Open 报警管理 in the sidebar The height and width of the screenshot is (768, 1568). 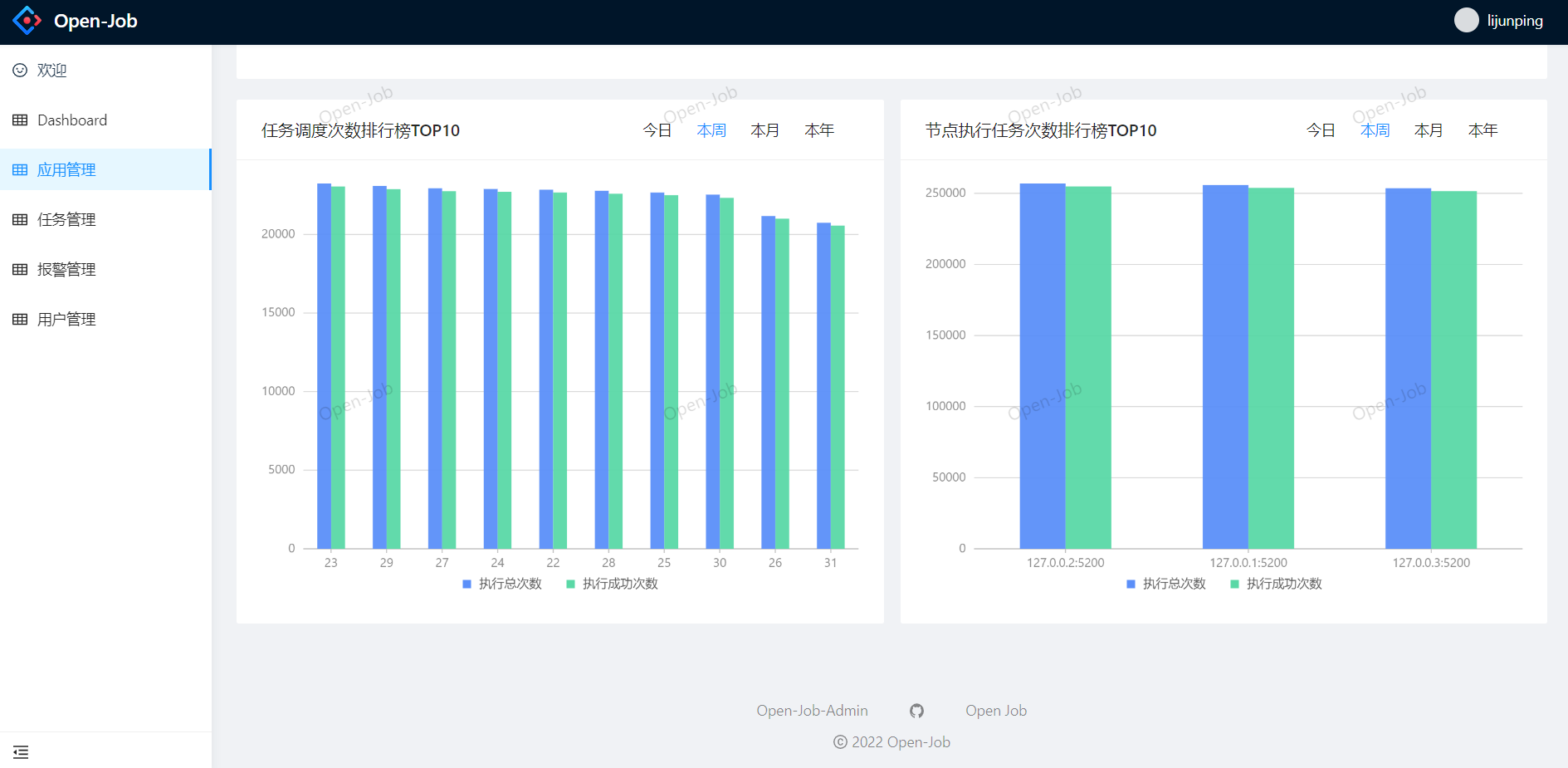[105, 270]
